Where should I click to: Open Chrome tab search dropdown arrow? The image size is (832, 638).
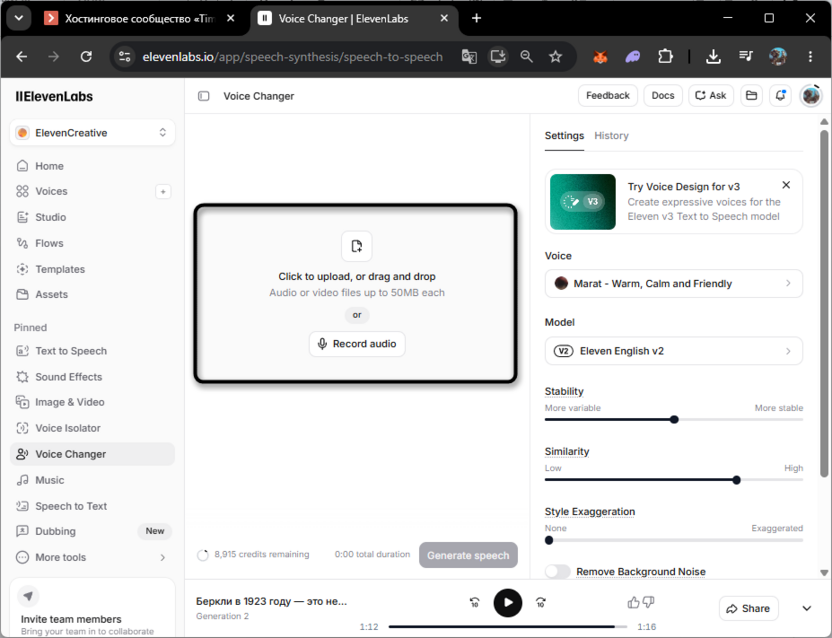19,18
